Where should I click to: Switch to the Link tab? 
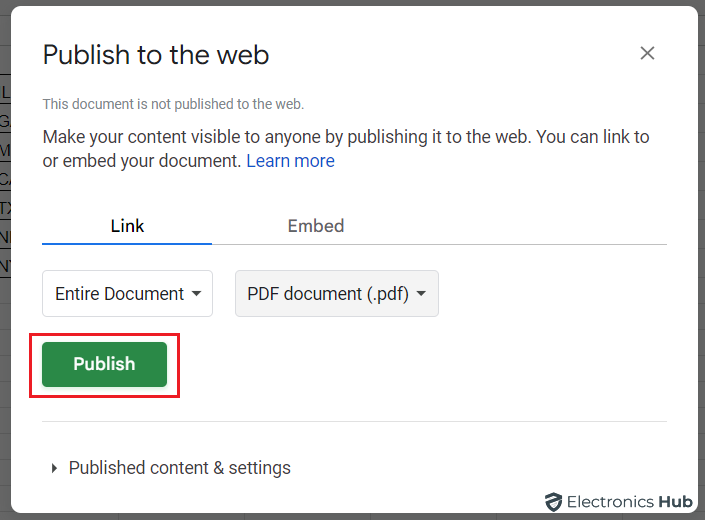tap(127, 226)
